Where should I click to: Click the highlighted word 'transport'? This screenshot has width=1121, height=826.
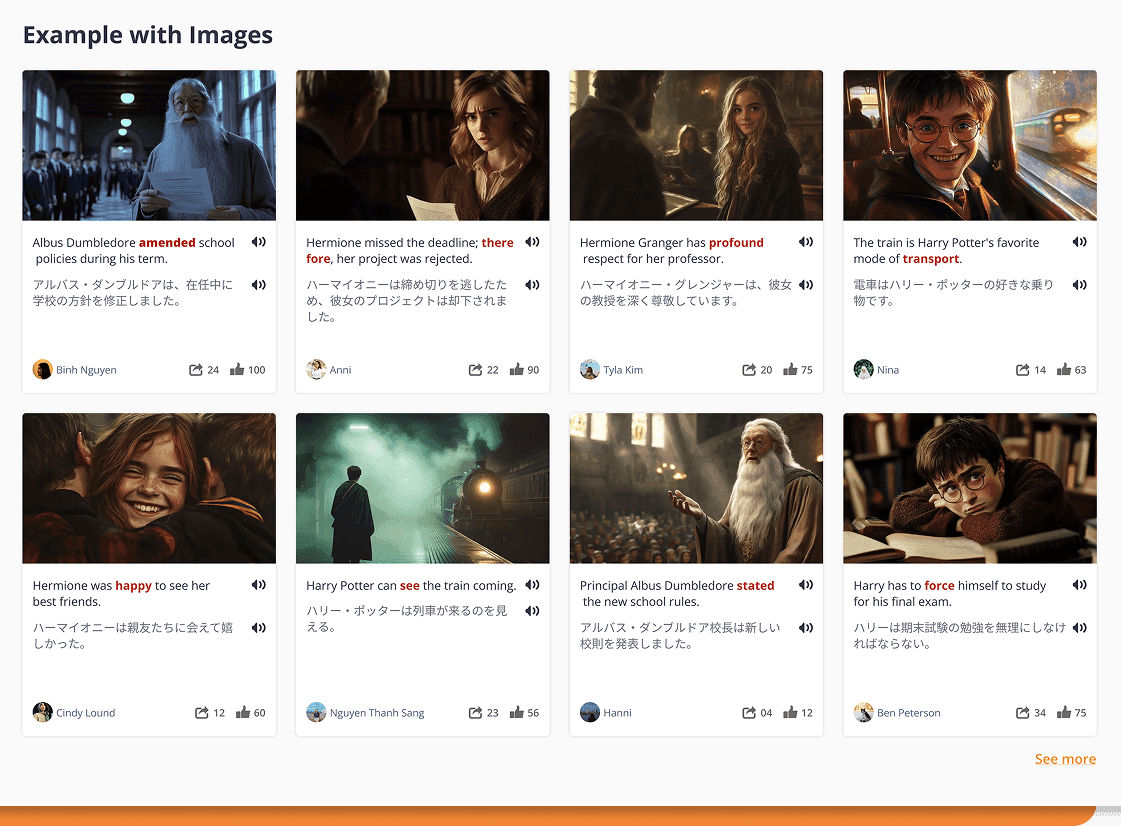tap(930, 259)
